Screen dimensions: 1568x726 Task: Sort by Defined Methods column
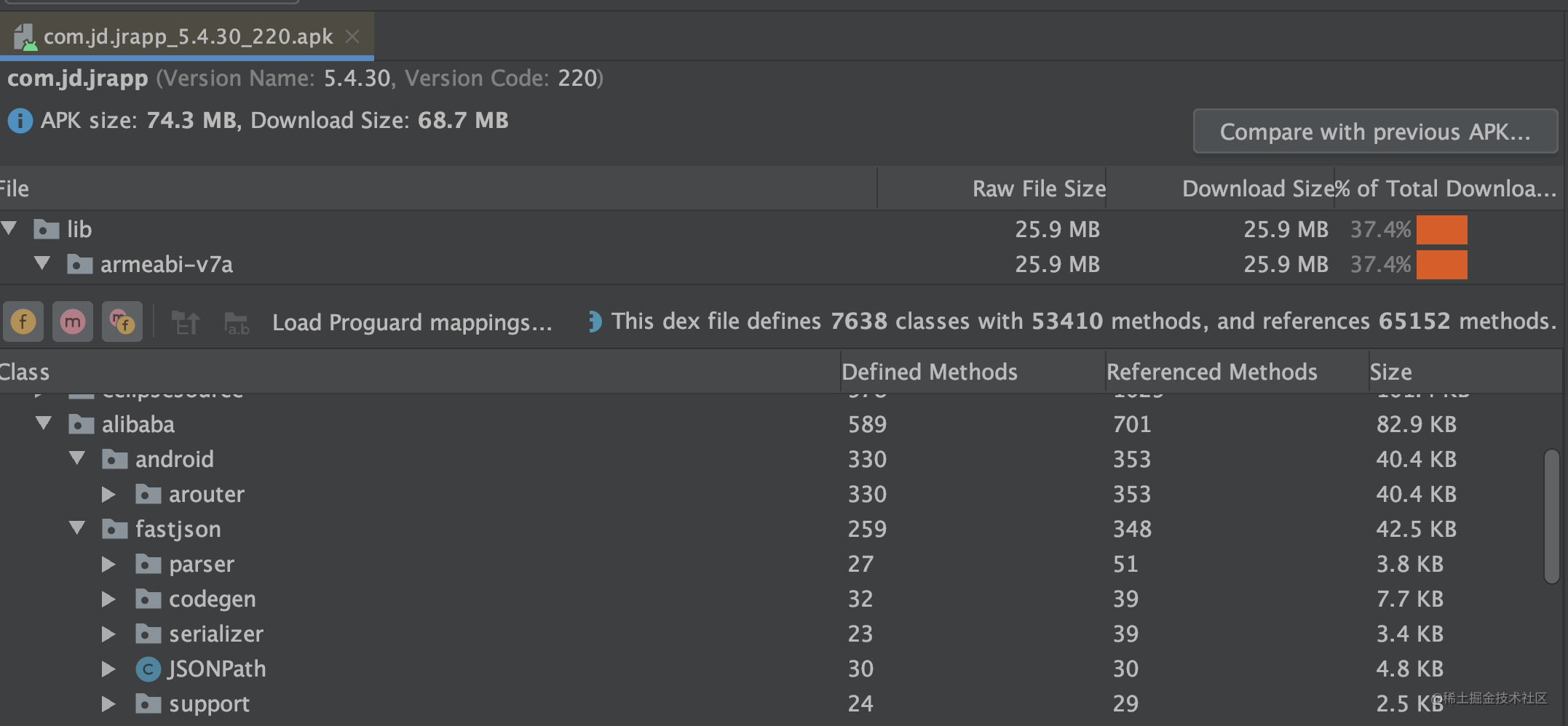(x=973, y=372)
